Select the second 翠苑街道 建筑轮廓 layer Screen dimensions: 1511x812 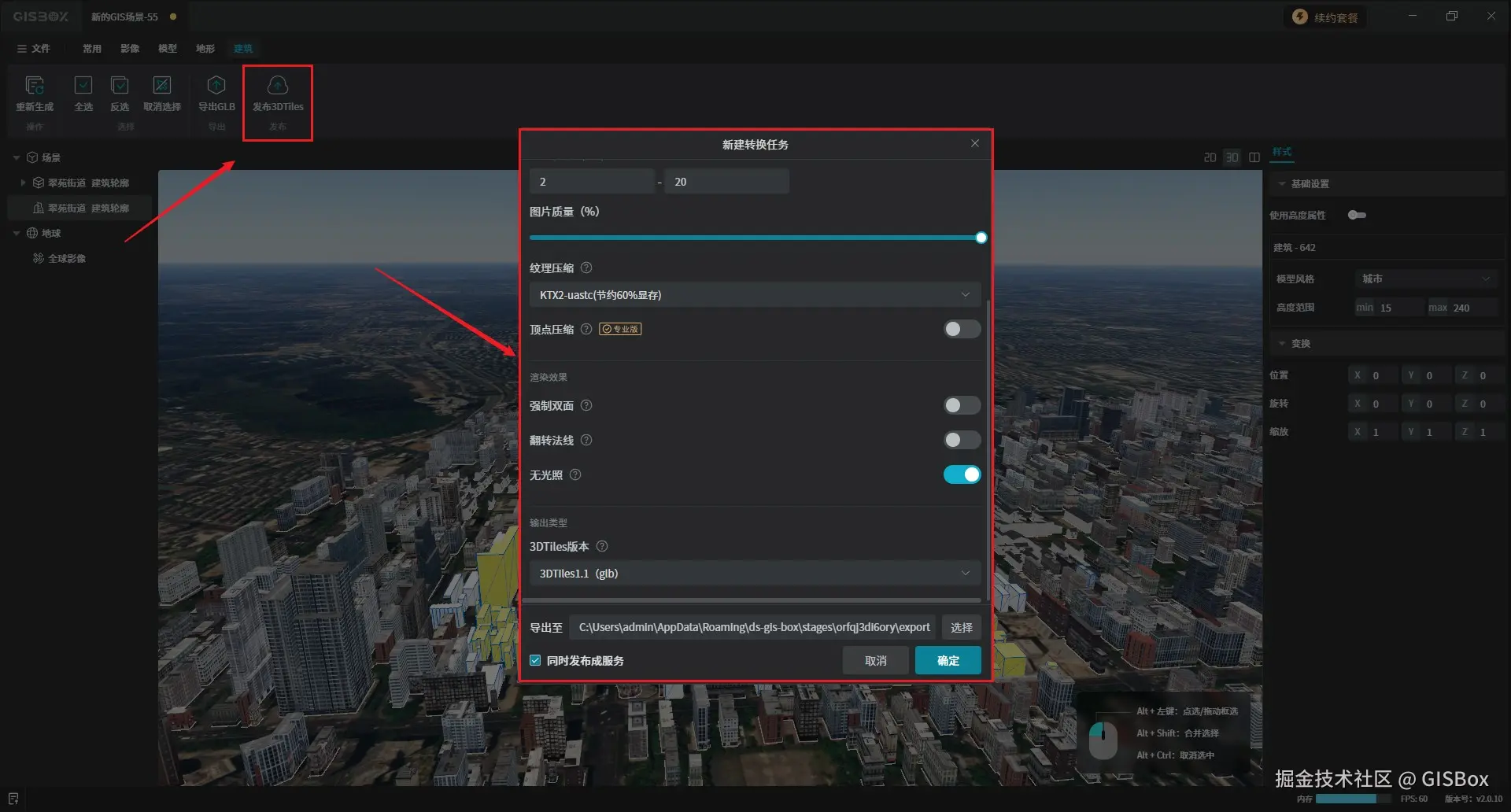click(81, 209)
